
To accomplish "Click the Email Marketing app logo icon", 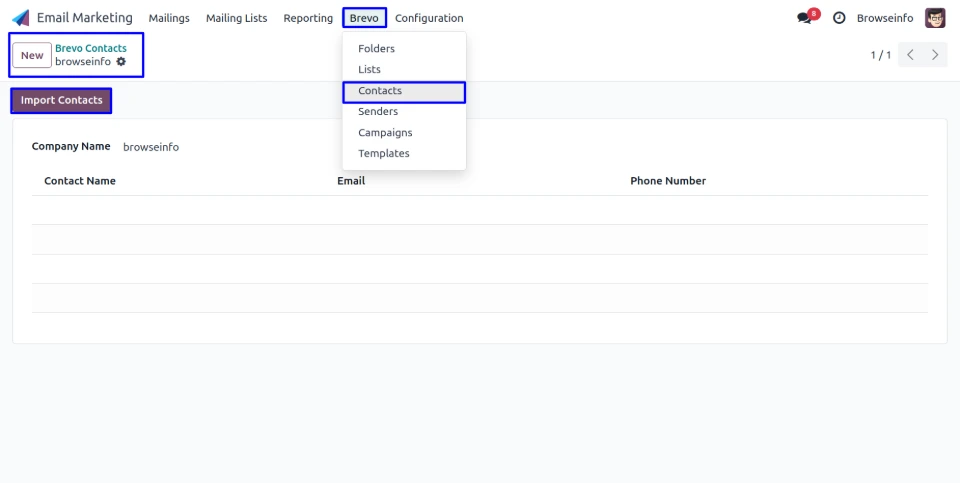I will (x=21, y=18).
